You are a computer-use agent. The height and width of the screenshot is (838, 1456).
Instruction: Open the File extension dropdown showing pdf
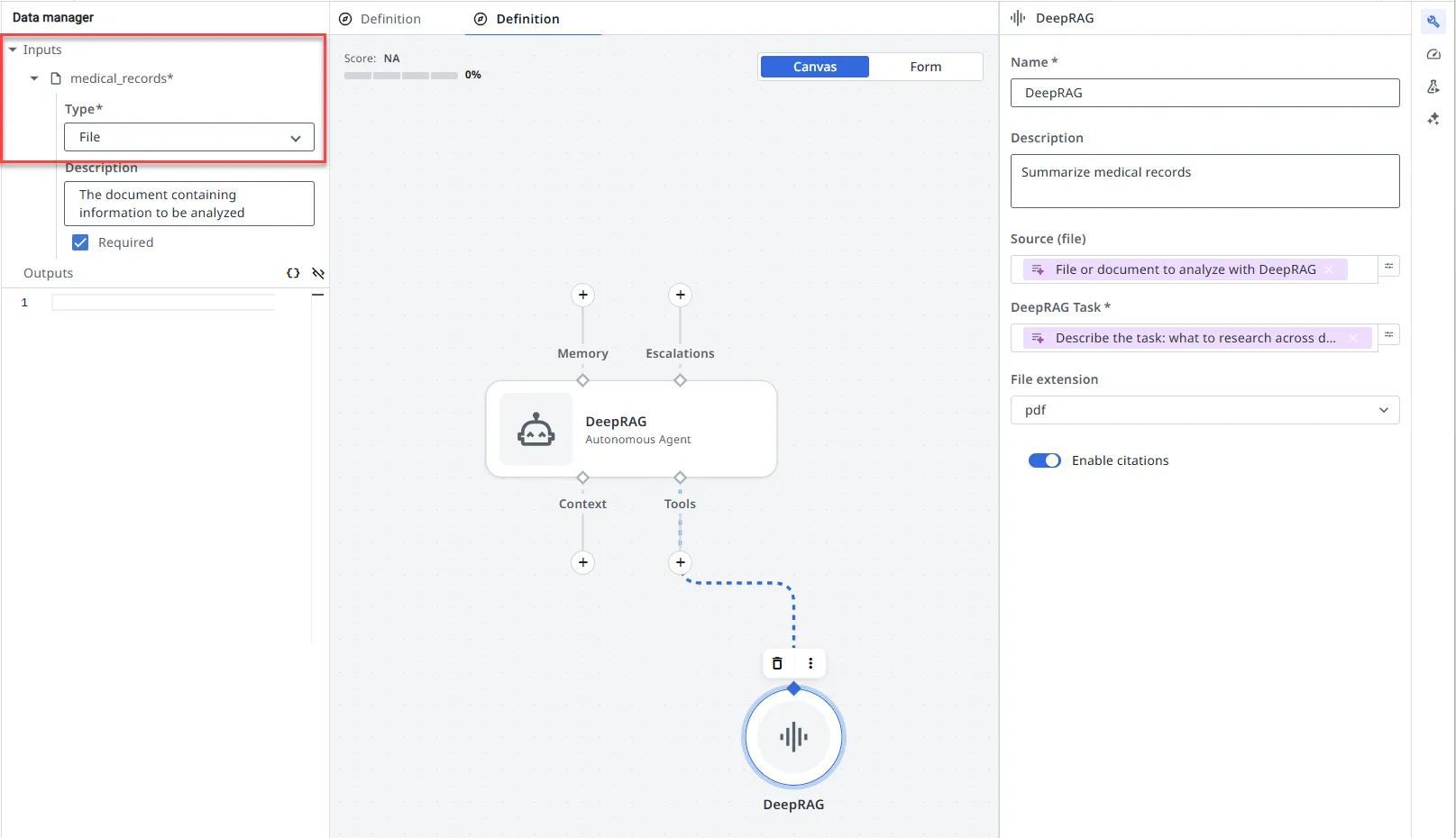(x=1204, y=410)
